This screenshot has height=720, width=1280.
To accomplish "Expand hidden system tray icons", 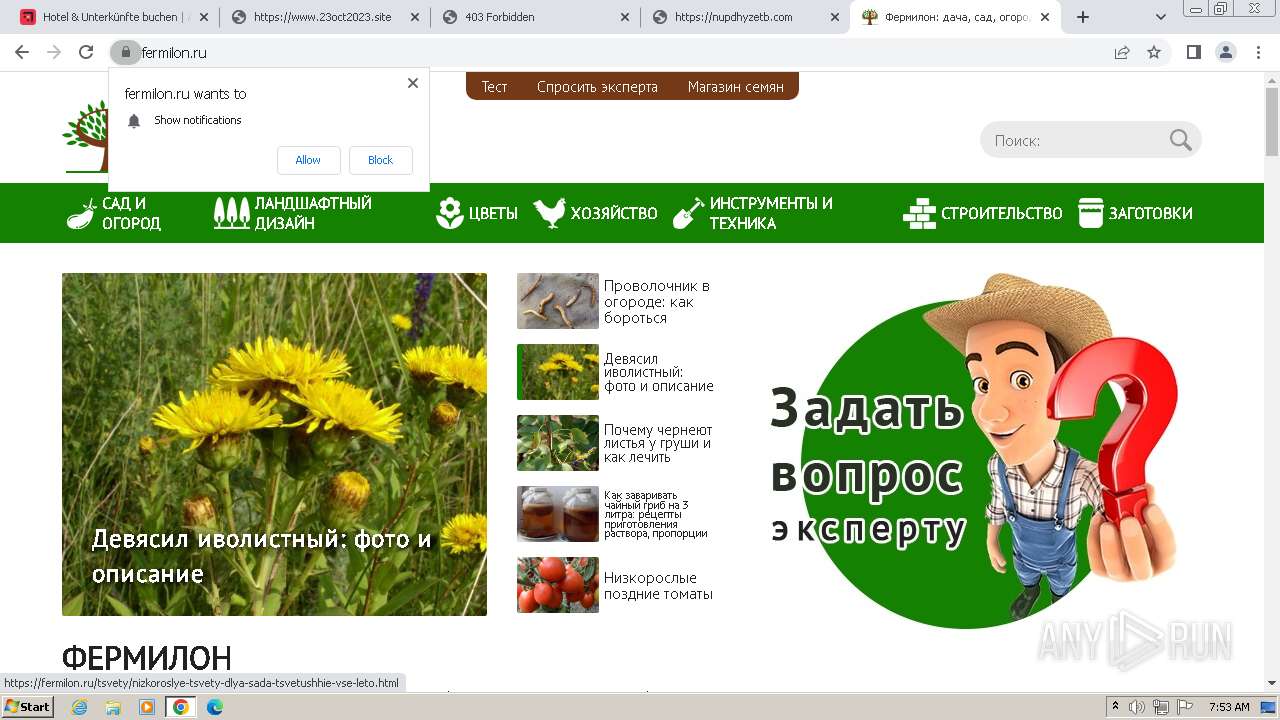I will pos(1115,707).
